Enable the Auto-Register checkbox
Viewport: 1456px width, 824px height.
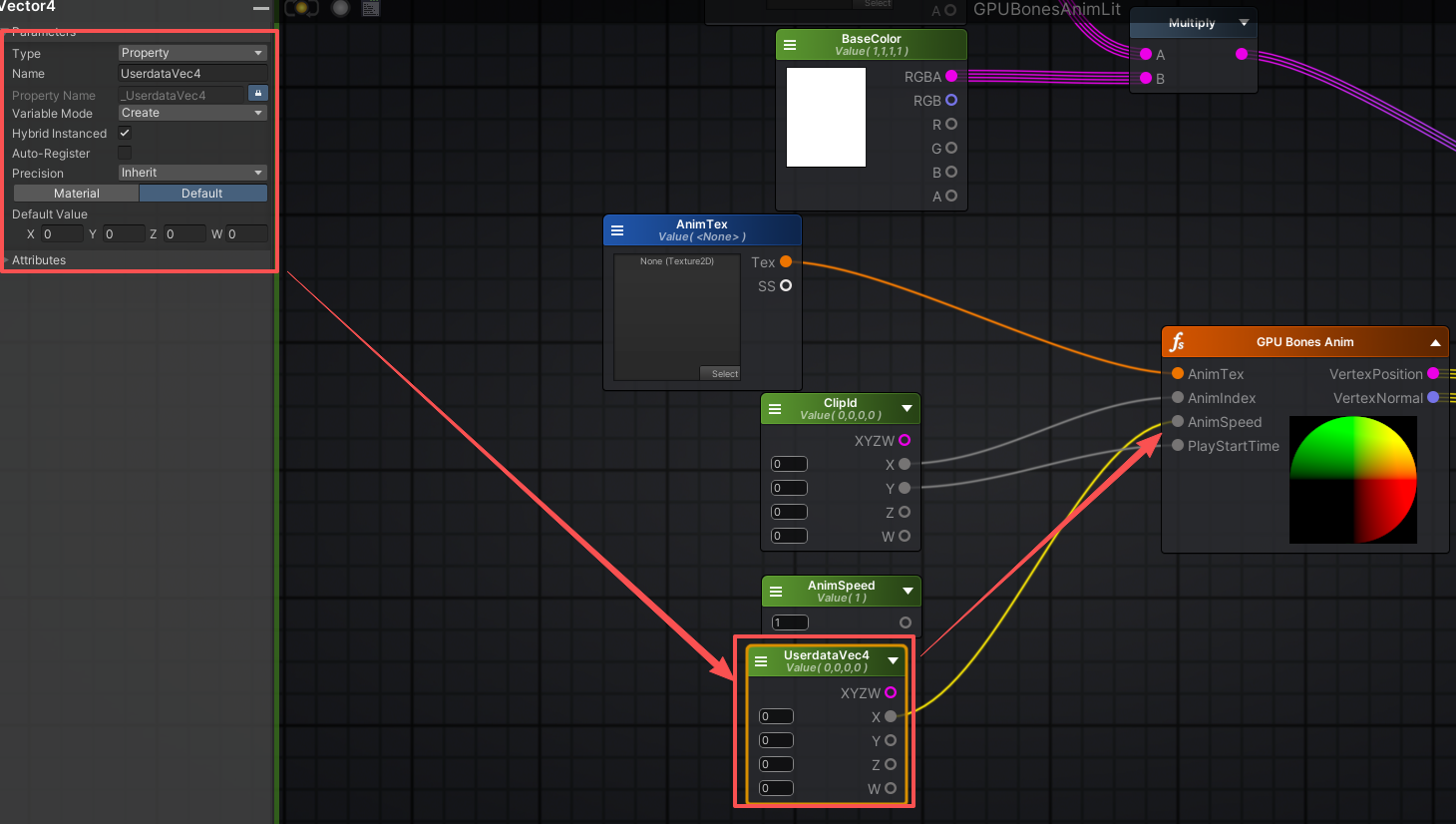125,153
